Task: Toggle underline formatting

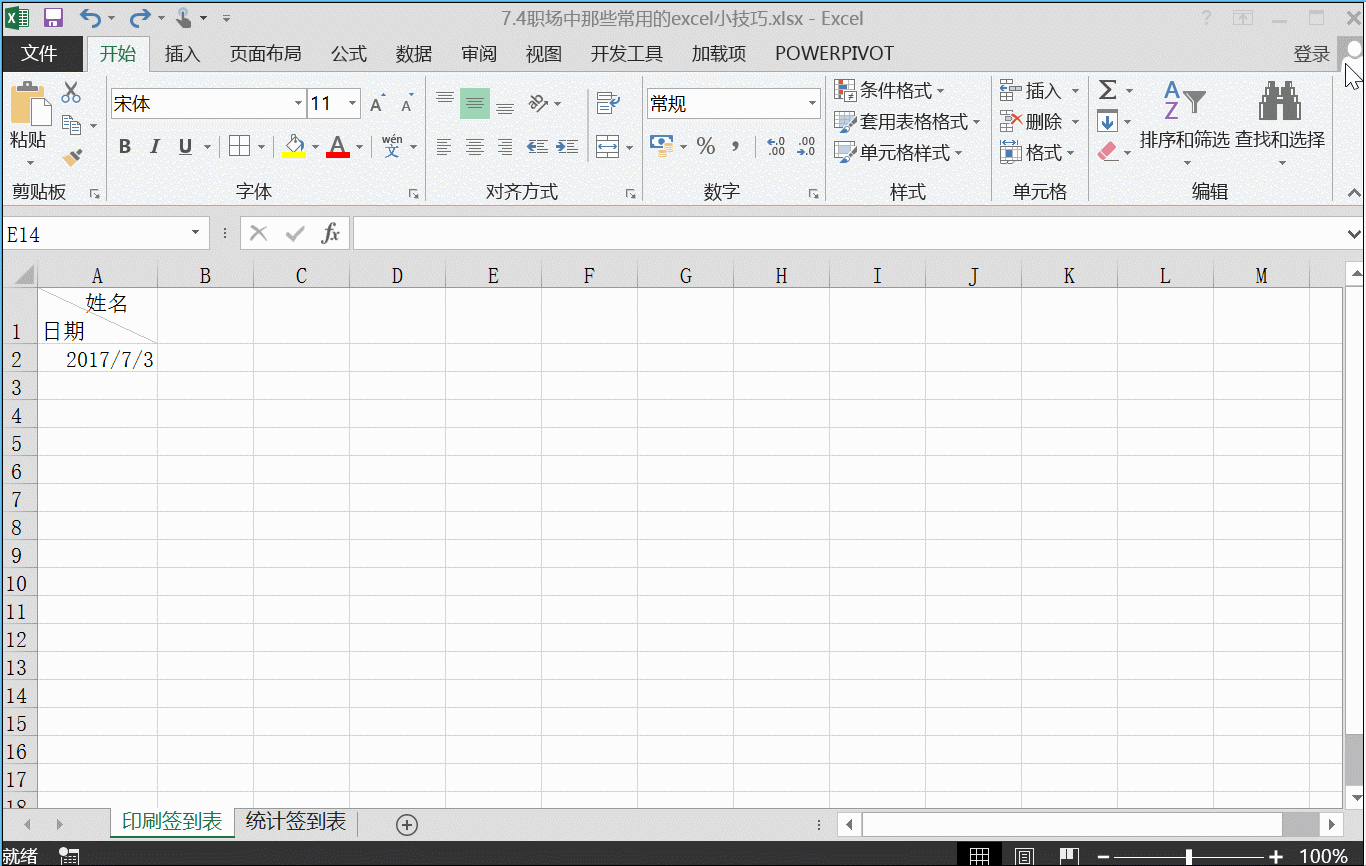Action: tap(186, 146)
